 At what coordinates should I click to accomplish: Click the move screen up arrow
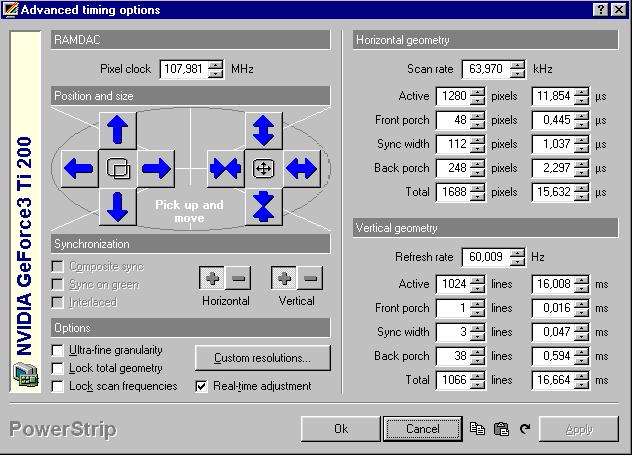[x=118, y=130]
